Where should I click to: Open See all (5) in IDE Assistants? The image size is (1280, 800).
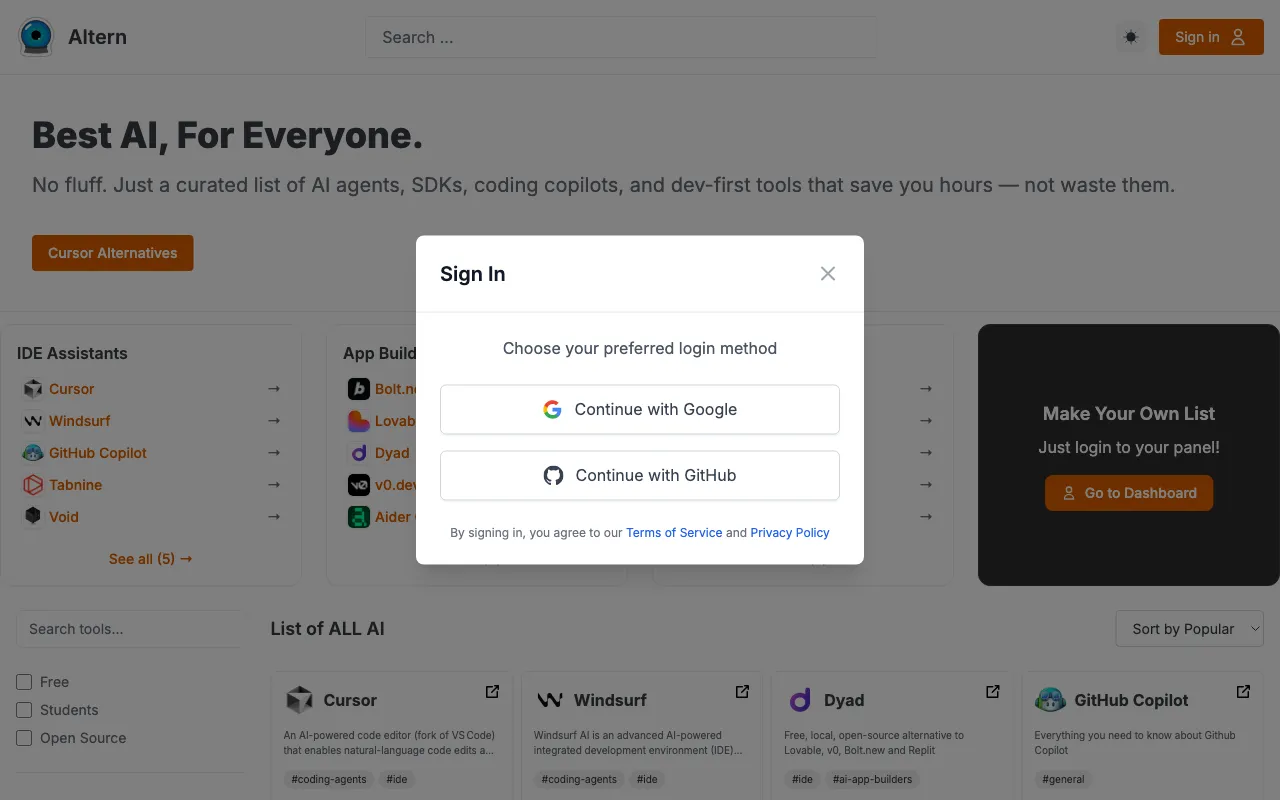point(151,559)
